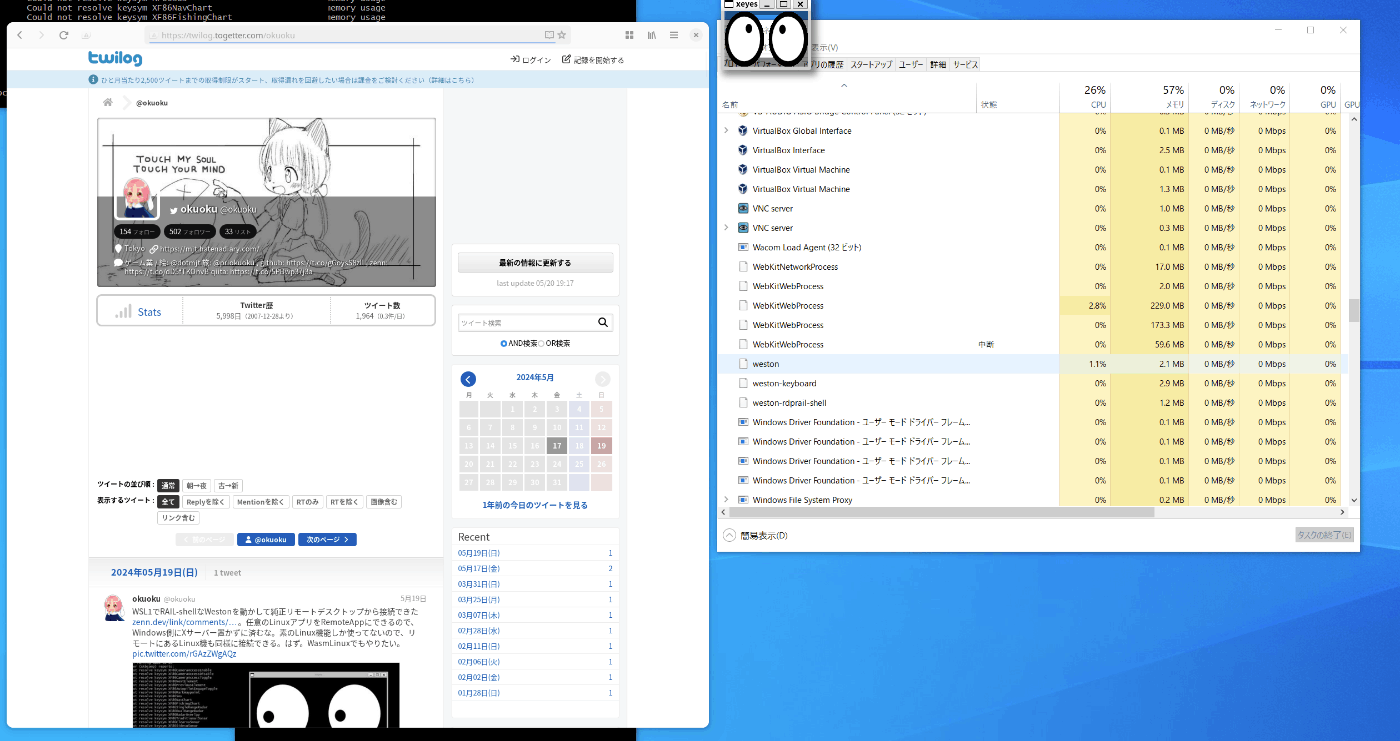The width and height of the screenshot is (1400, 741).
Task: Click the browser page load progress bar
Action: click(350, 42)
